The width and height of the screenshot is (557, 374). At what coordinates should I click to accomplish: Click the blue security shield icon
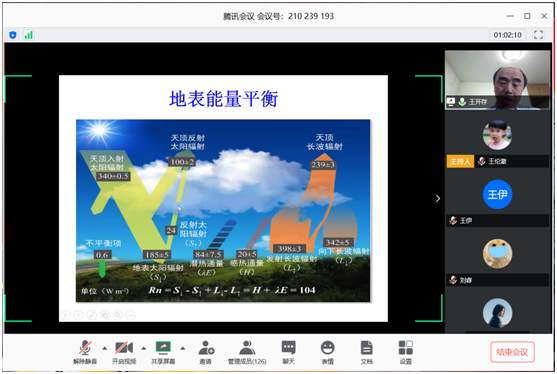(13, 35)
